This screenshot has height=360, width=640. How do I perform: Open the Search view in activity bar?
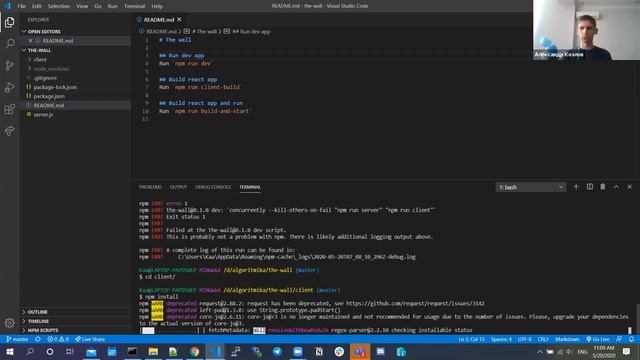click(x=9, y=43)
